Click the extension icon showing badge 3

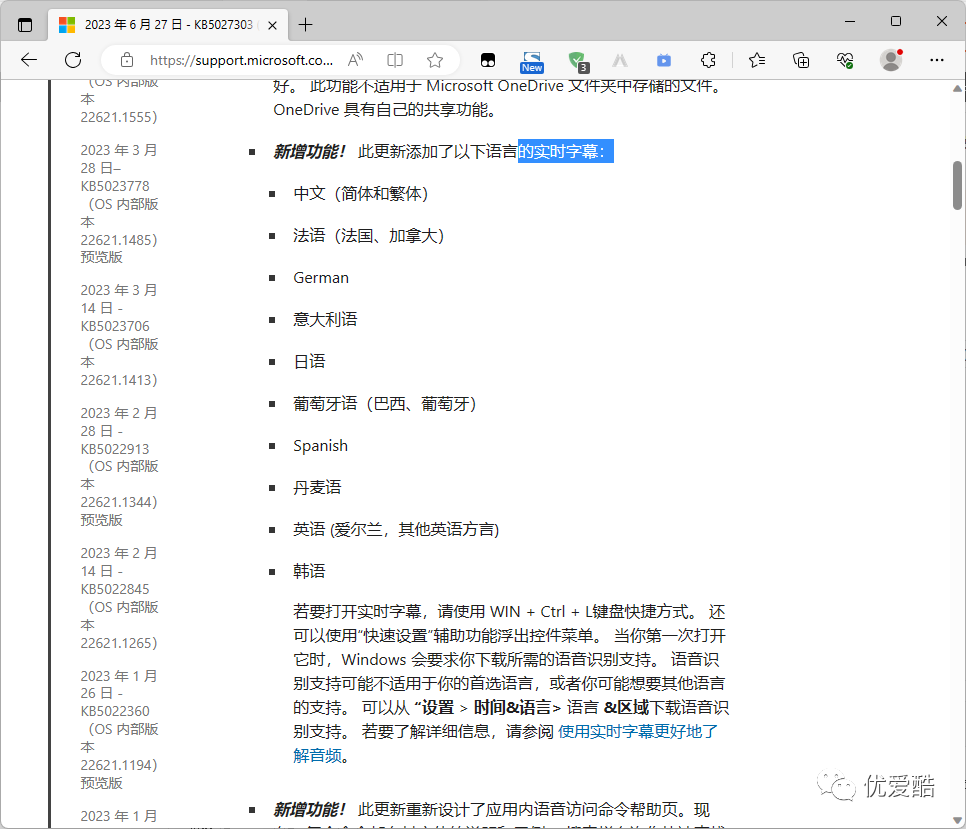(x=579, y=60)
